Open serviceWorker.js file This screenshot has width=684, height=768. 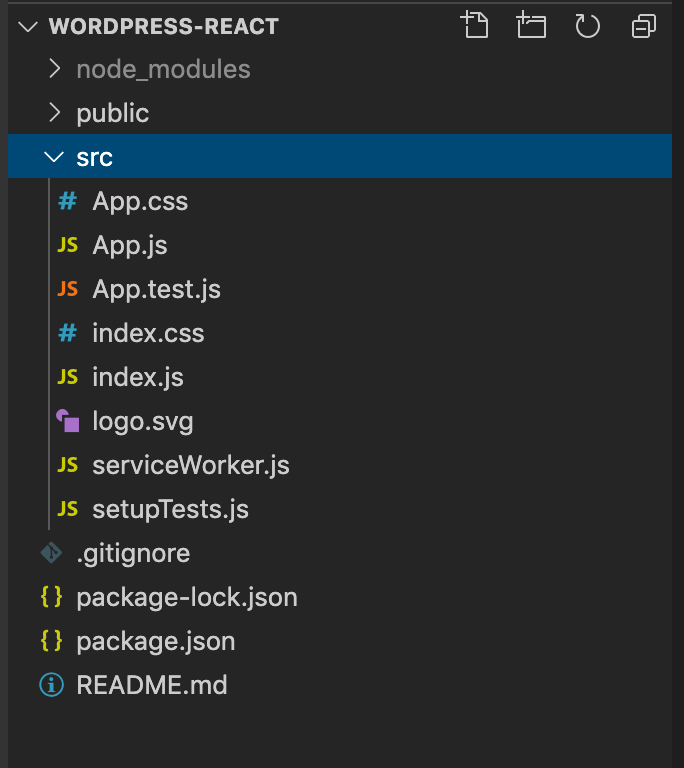191,465
